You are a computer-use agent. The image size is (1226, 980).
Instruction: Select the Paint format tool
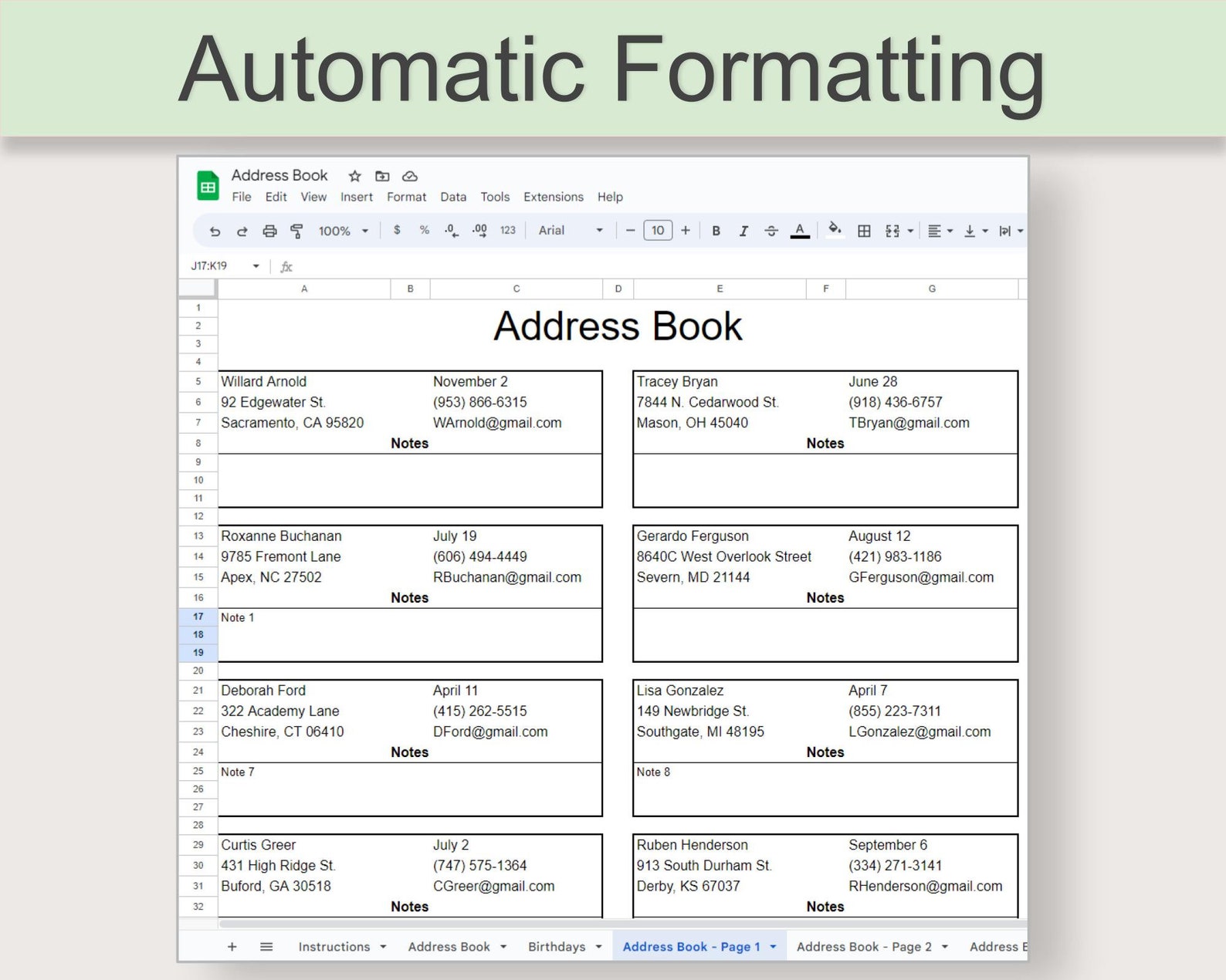point(296,231)
